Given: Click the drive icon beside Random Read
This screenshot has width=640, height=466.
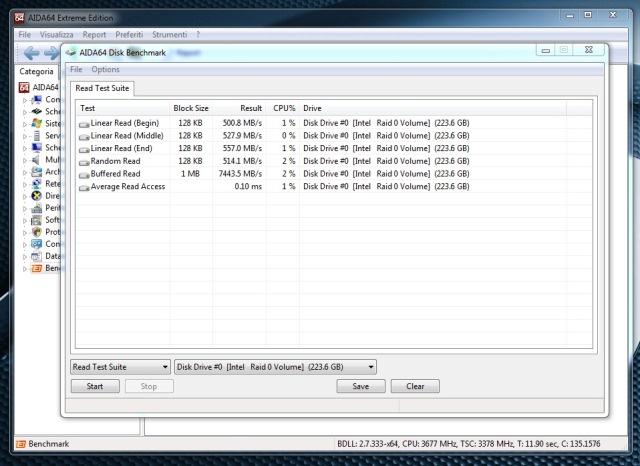Looking at the screenshot, I should click(x=84, y=162).
